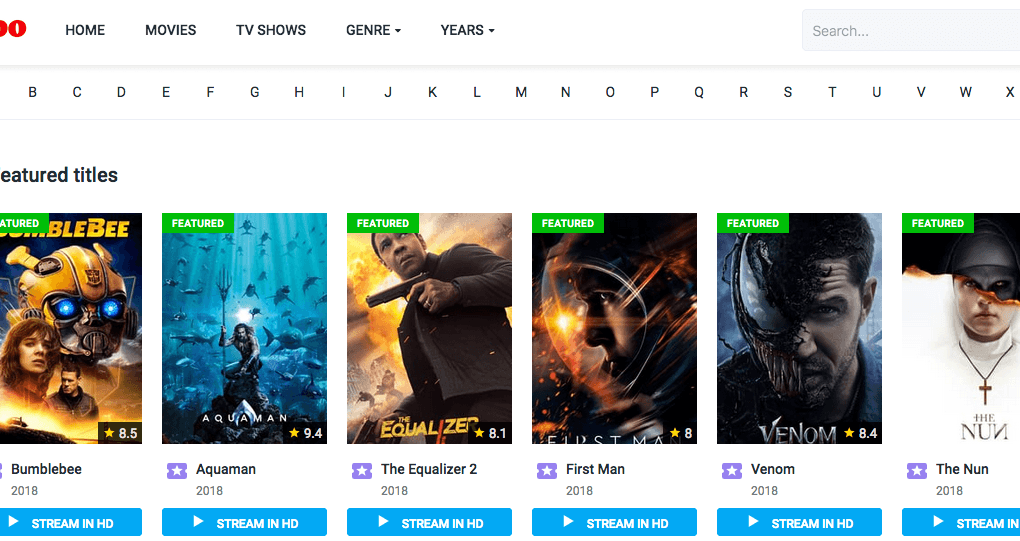Open The Nun poster thumbnail
The height and width of the screenshot is (541, 1020).
click(x=961, y=328)
